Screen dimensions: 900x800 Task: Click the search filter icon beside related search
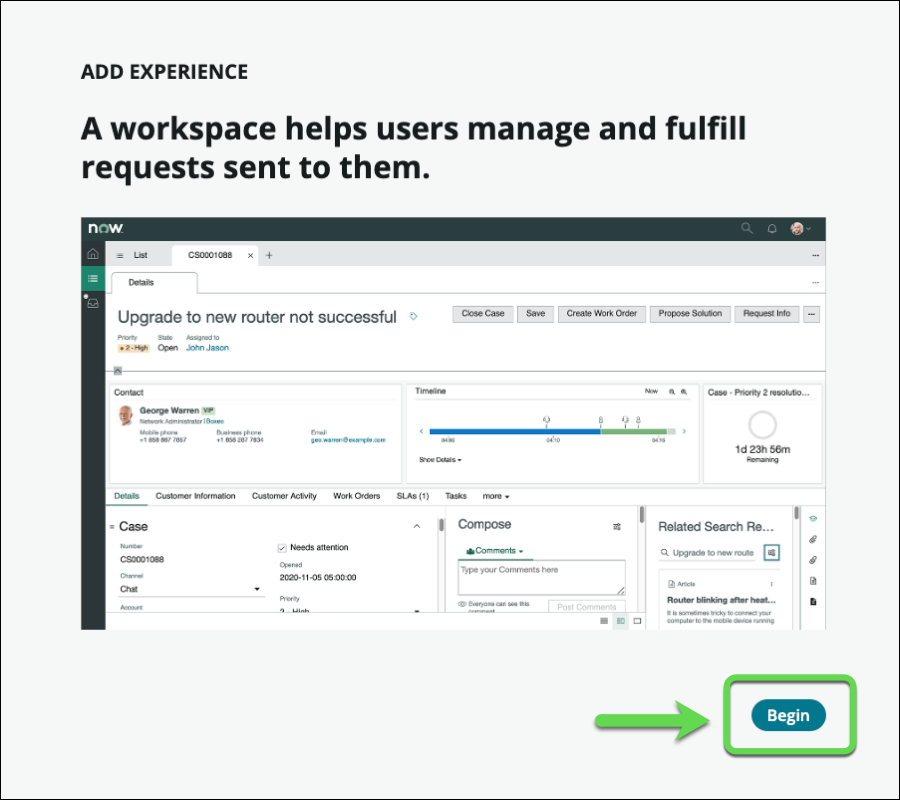[x=772, y=552]
